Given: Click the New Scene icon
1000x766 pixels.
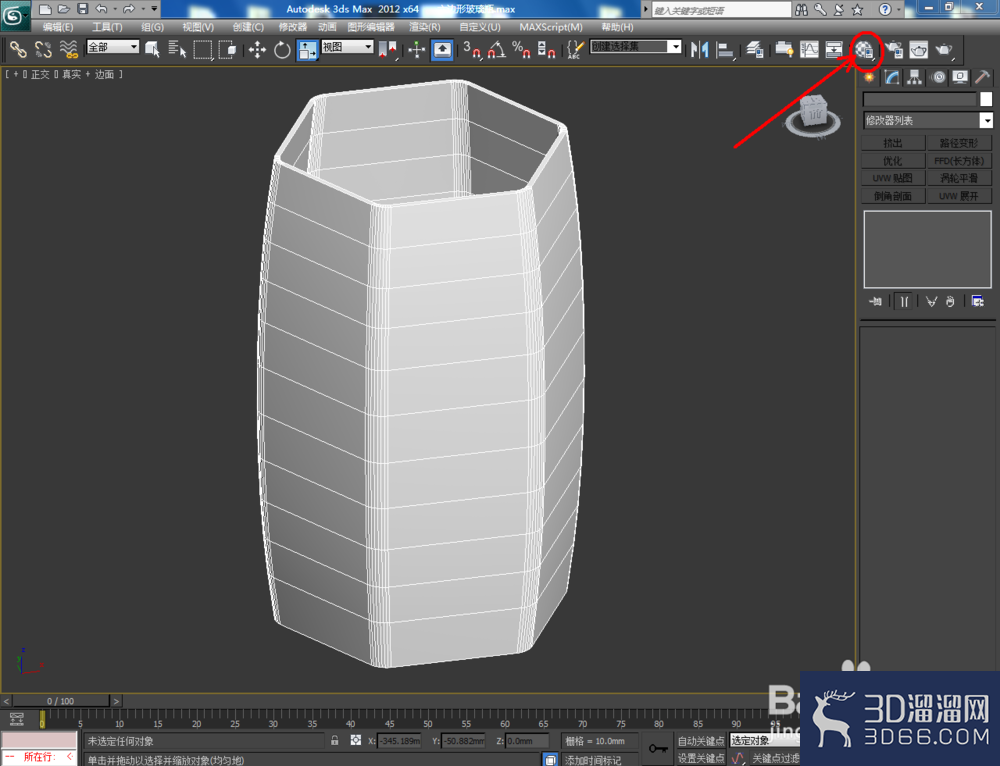Looking at the screenshot, I should (x=45, y=9).
